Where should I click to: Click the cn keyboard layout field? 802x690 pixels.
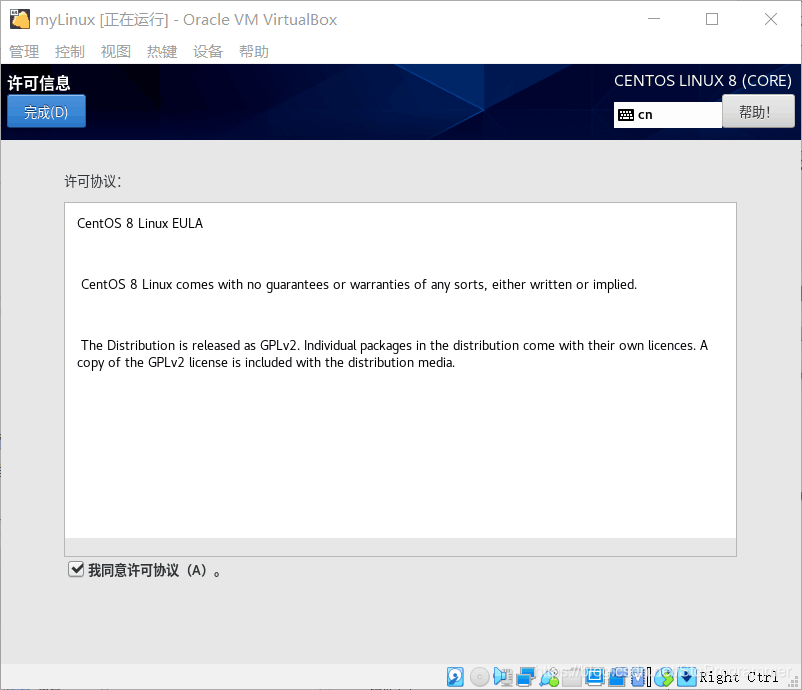point(667,115)
